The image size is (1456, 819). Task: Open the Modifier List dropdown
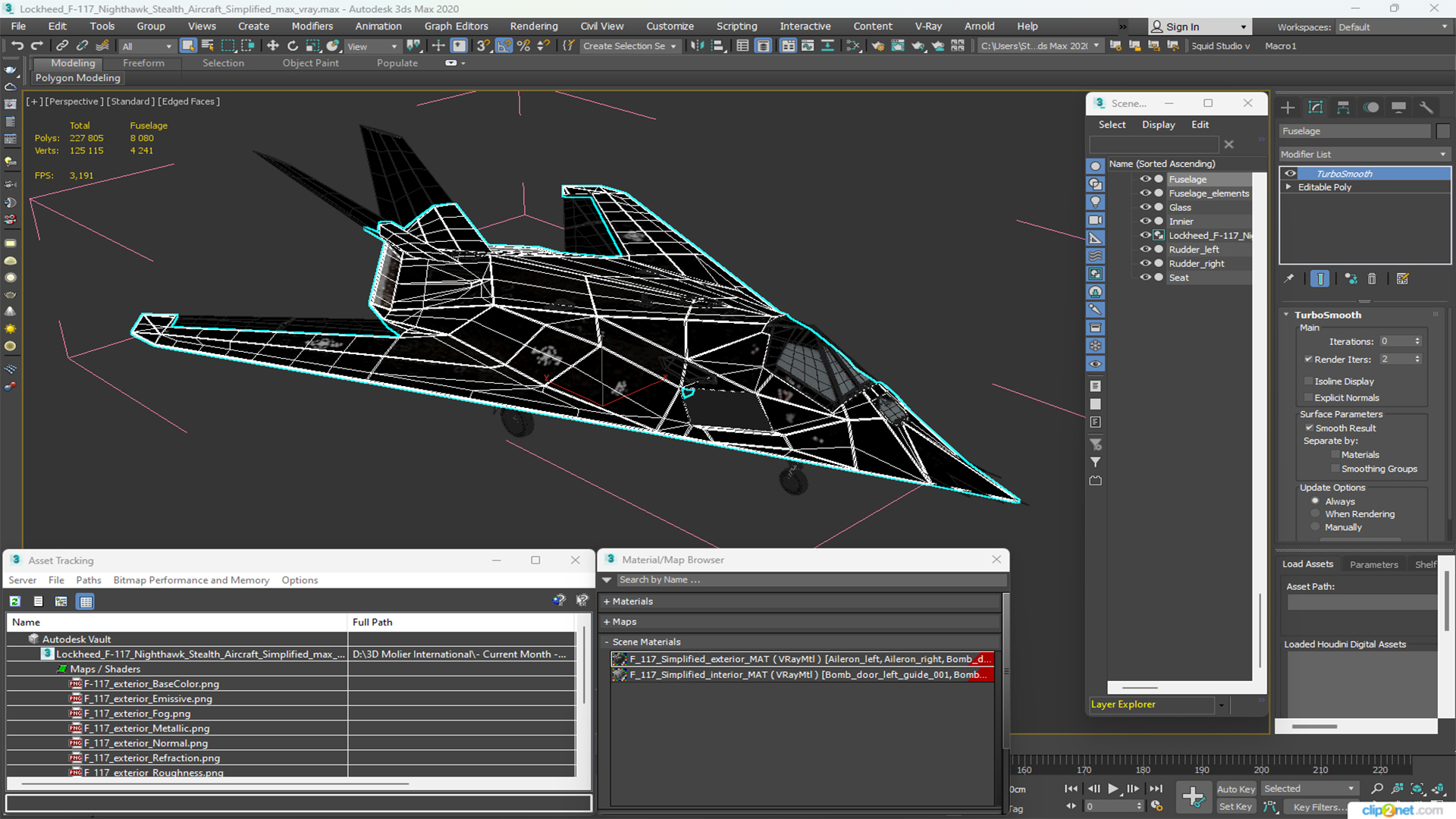pos(1364,154)
